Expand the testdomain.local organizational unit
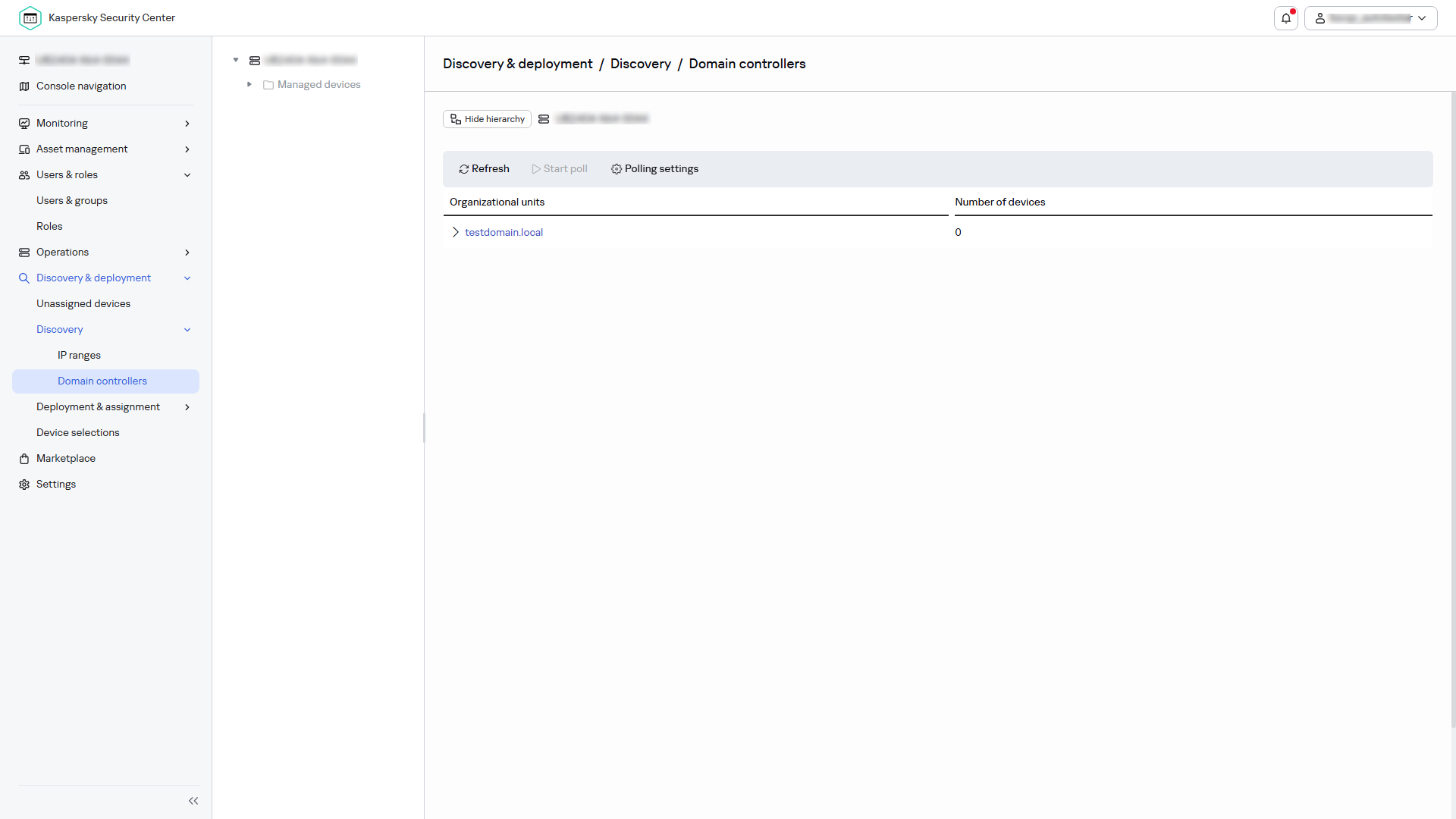This screenshot has height=819, width=1456. pos(455,232)
